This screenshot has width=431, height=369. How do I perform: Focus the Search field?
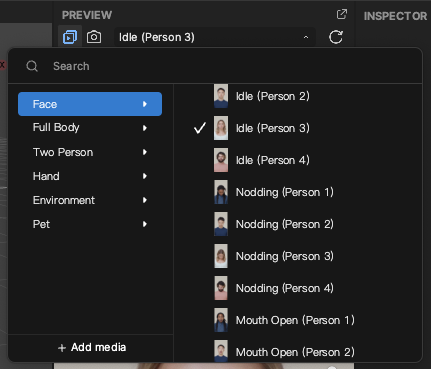coord(215,66)
